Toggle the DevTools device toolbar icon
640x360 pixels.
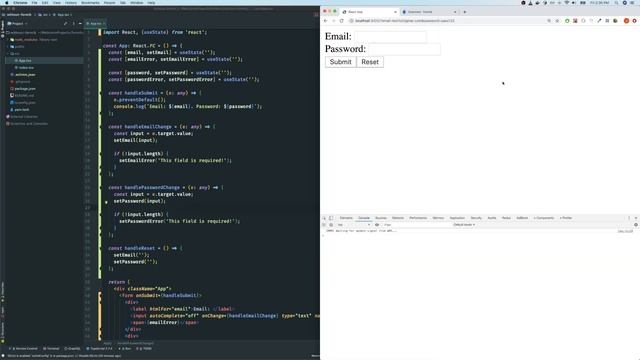(331, 218)
